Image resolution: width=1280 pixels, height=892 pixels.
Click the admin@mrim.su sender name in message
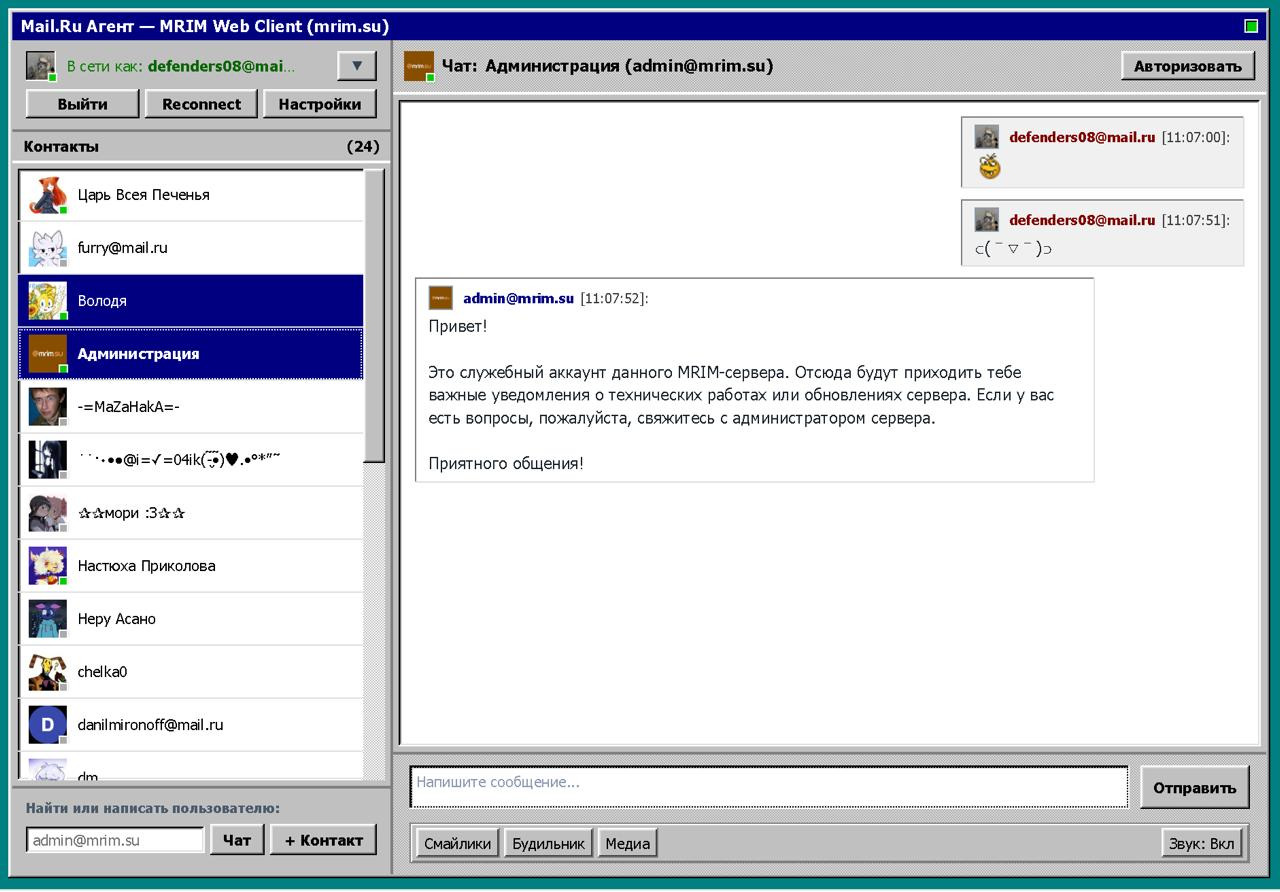pyautogui.click(x=518, y=298)
